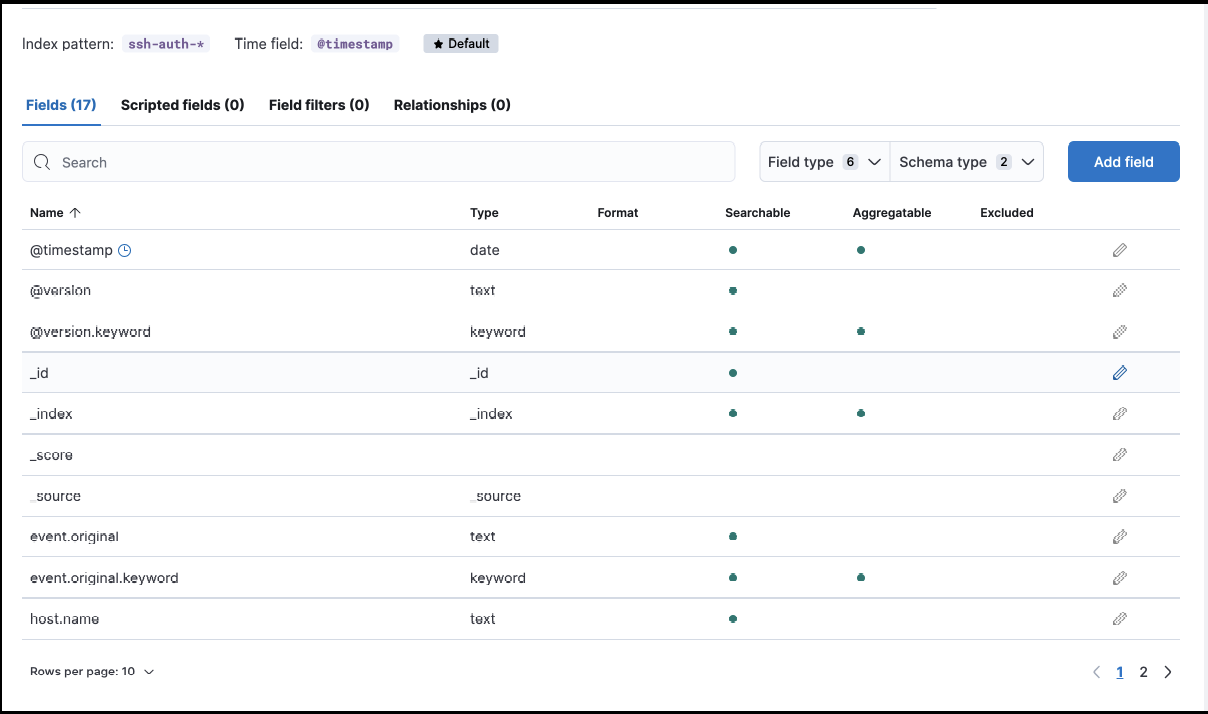
Task: Click the clock icon next to @timestamp
Action: (125, 250)
